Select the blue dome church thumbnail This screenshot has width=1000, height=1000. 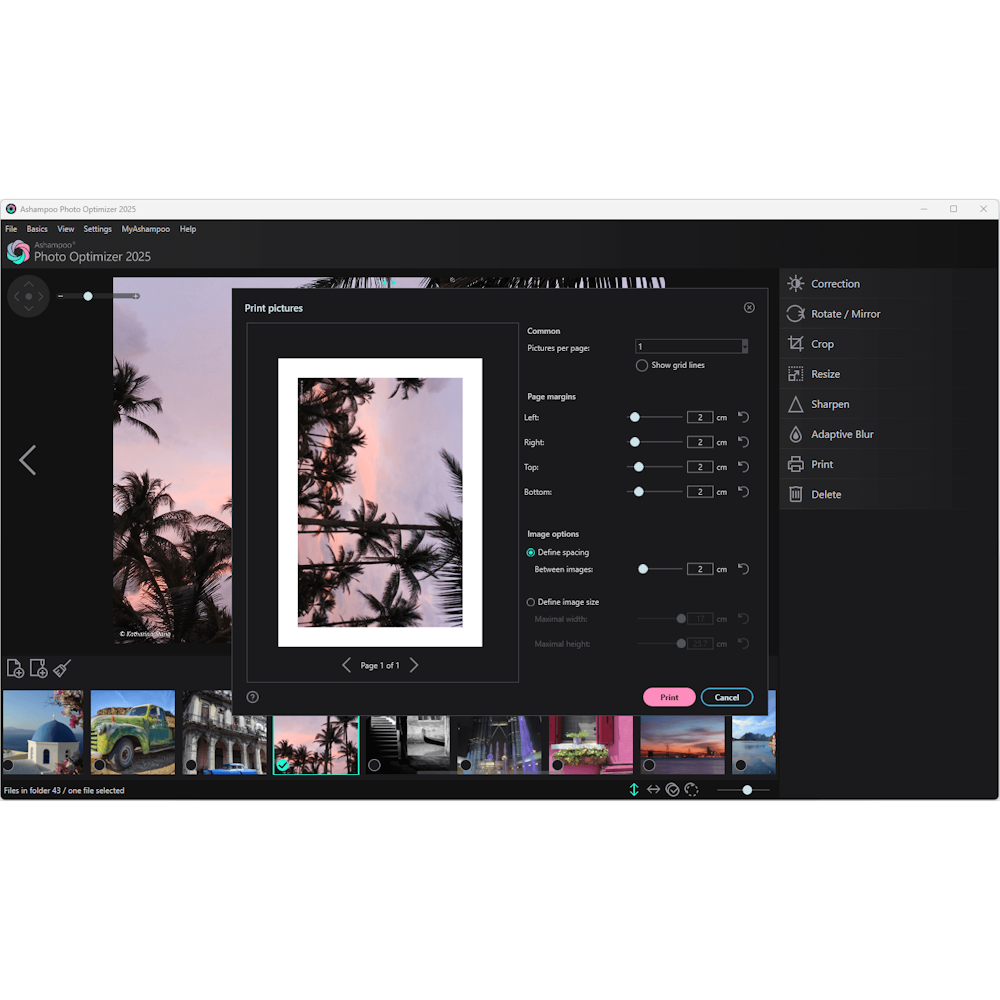[42, 732]
